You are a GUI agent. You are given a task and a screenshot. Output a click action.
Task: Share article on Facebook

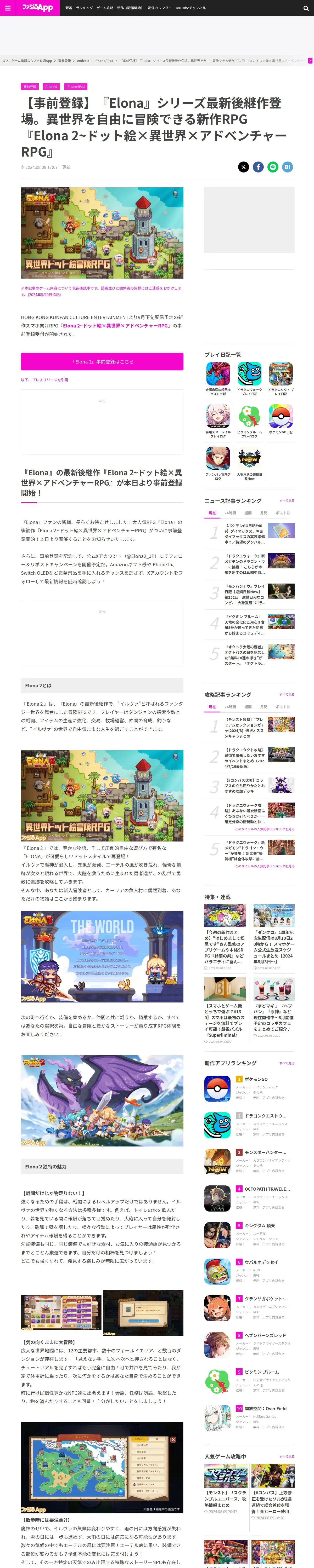coord(259,167)
